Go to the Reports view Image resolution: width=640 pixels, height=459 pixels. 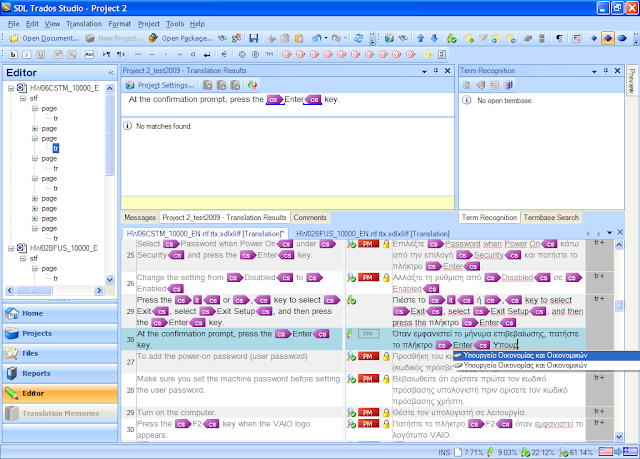tap(60, 373)
